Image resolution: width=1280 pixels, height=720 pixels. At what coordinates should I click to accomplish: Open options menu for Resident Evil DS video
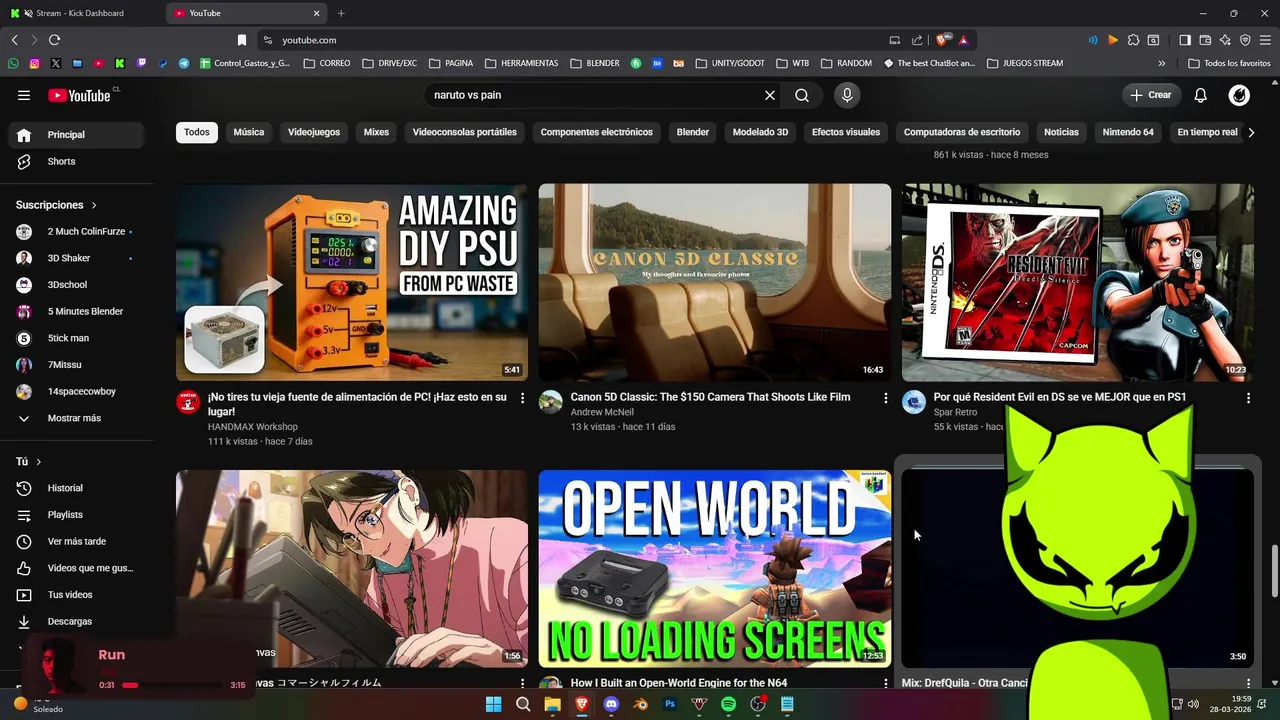coord(1248,398)
